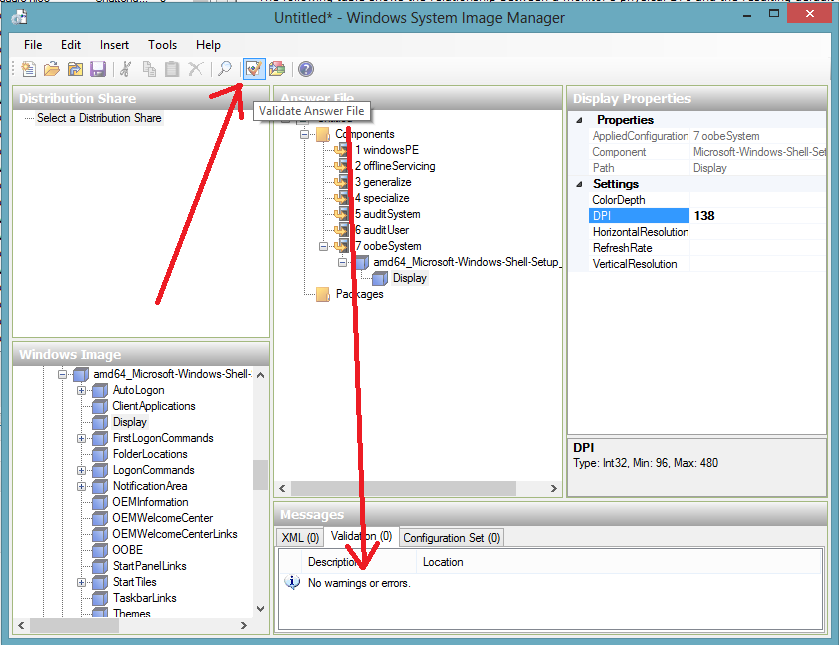Image resolution: width=839 pixels, height=645 pixels.
Task: Select 3 generalize configuration pass
Action: [383, 182]
